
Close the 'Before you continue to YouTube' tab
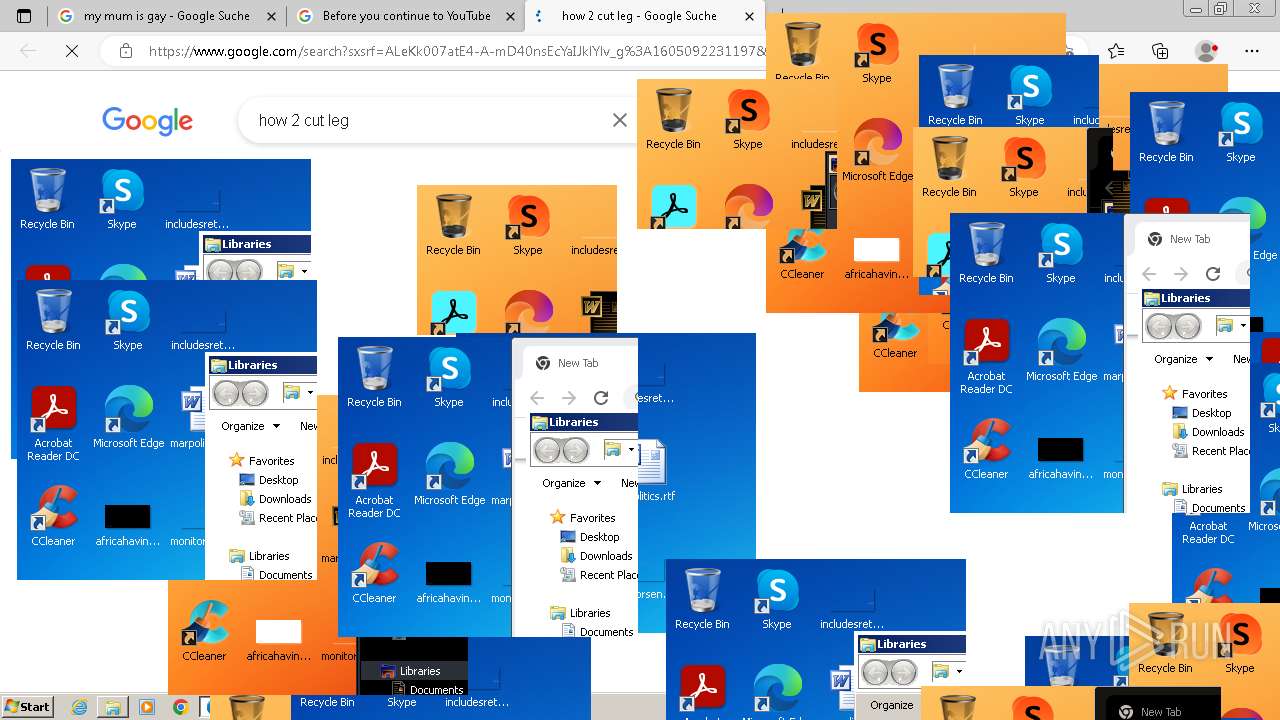click(x=510, y=16)
